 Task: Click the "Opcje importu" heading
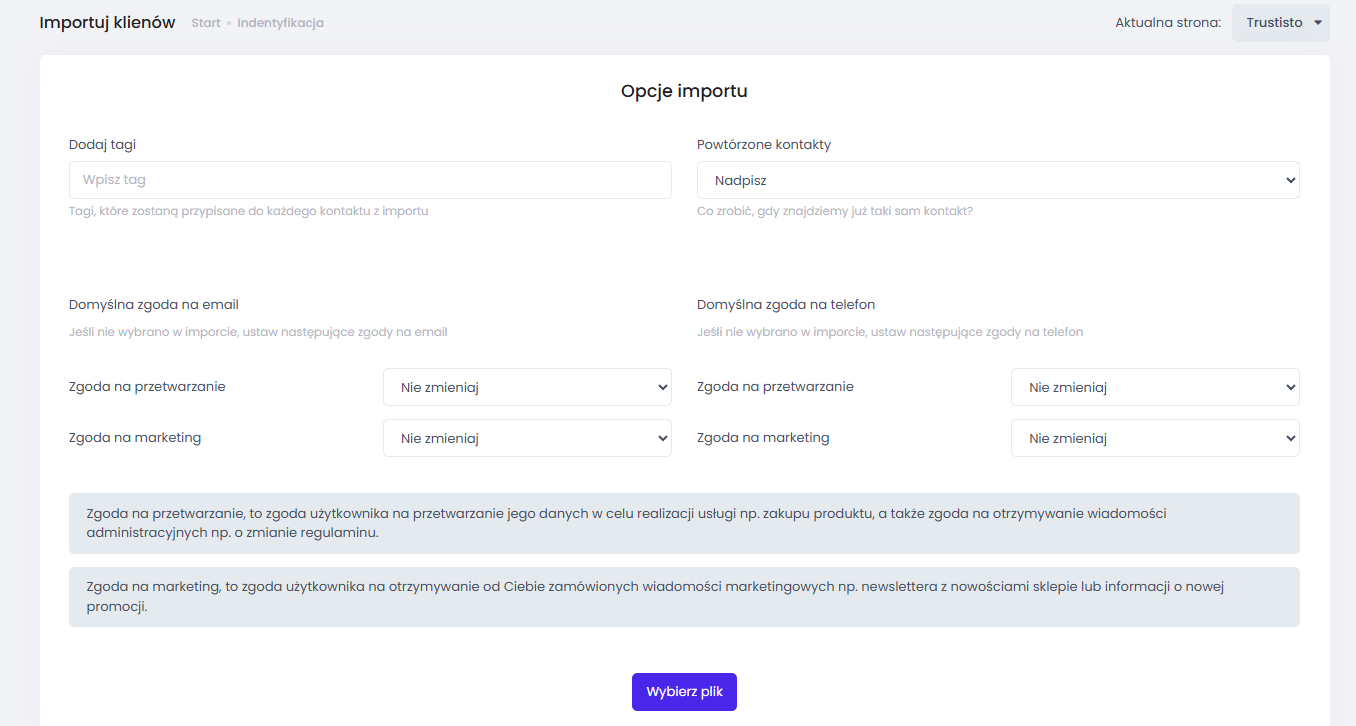point(684,91)
